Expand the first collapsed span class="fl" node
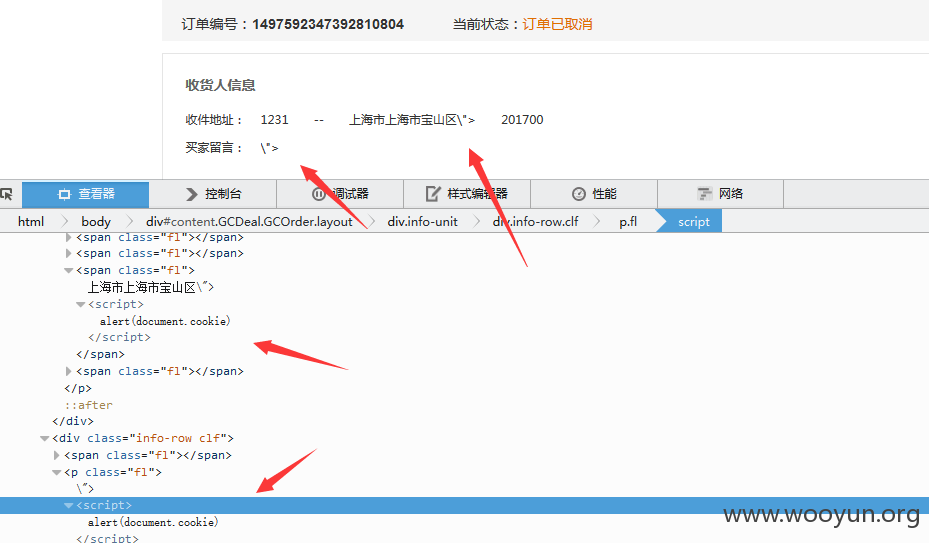 [x=68, y=237]
